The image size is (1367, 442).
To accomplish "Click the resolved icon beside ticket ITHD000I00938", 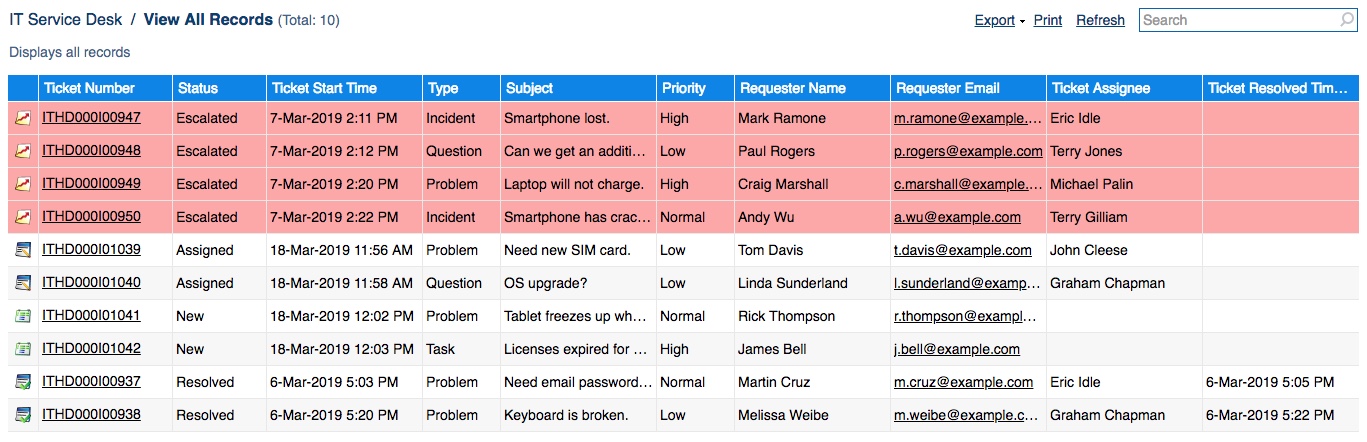I will tap(23, 415).
